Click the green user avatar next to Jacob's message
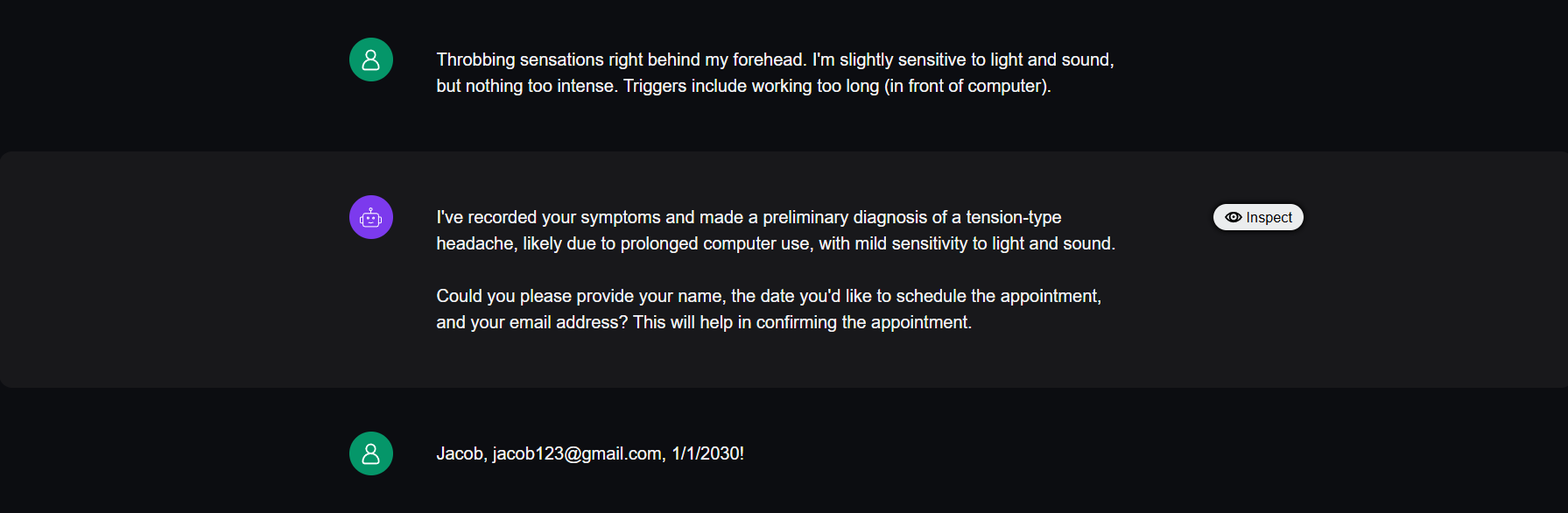Image resolution: width=1568 pixels, height=513 pixels. point(371,453)
